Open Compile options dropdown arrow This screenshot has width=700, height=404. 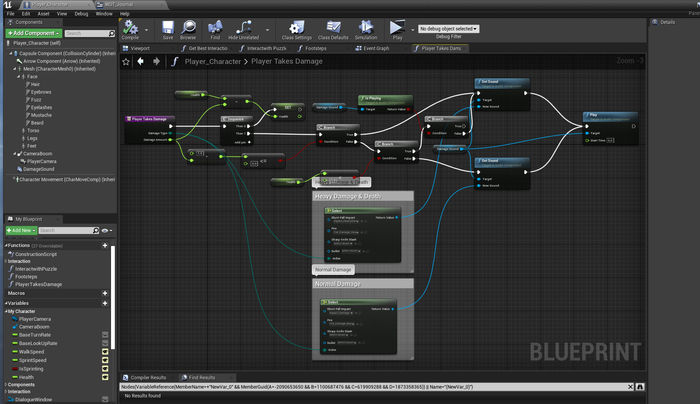coord(146,30)
